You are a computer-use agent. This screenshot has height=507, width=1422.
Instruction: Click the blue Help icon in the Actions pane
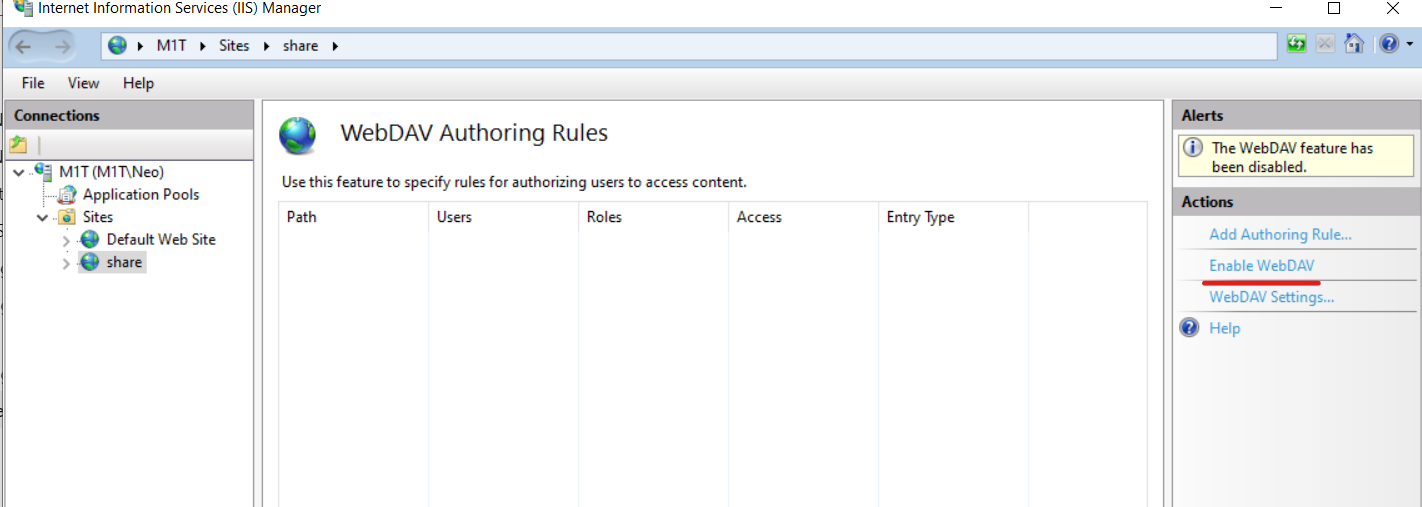[1189, 327]
